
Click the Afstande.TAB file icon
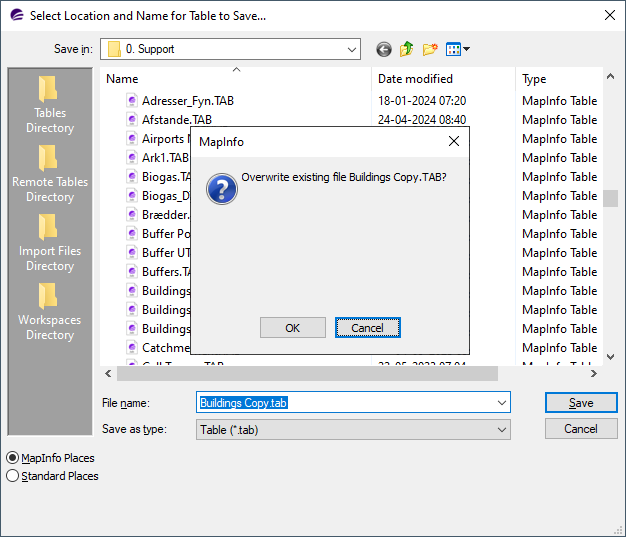click(132, 120)
